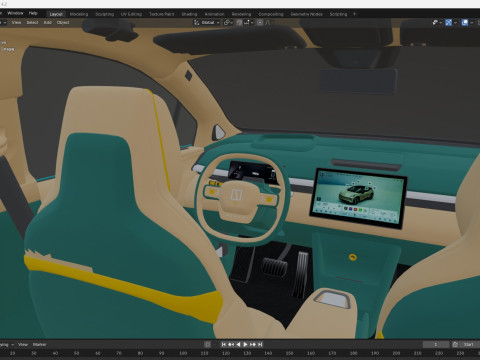Click frame 50 on the timeline ruler
This screenshot has height=360, width=480.
click(77, 353)
